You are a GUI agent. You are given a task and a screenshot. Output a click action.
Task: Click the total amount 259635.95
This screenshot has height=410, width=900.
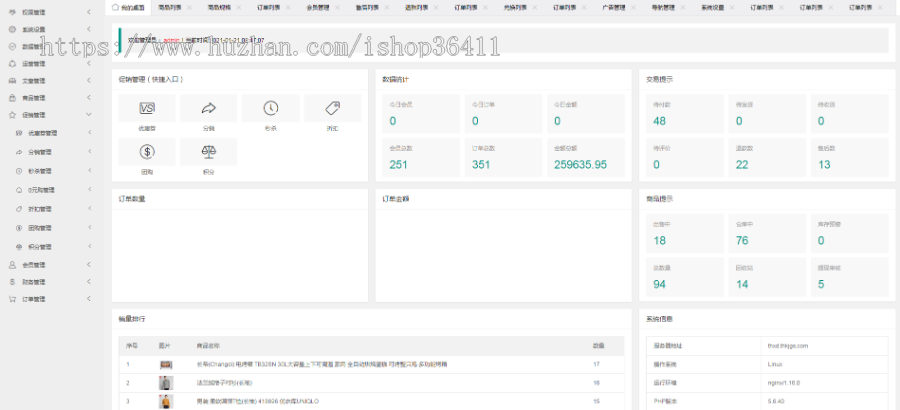[x=580, y=165]
